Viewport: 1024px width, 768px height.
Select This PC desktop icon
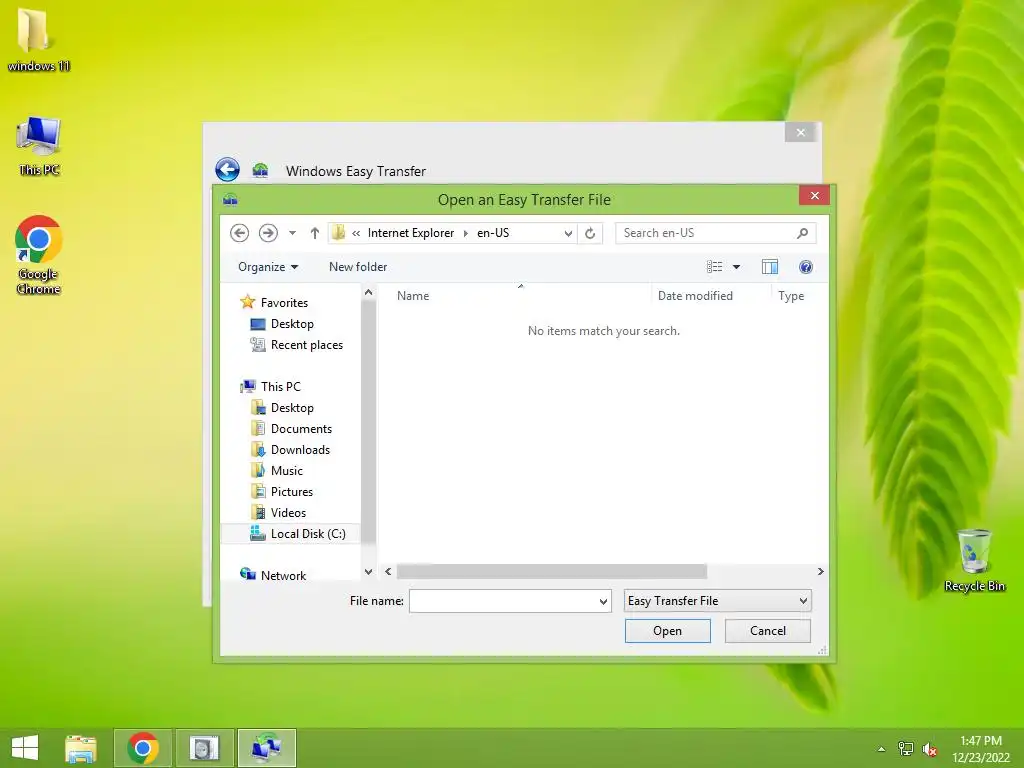click(39, 146)
